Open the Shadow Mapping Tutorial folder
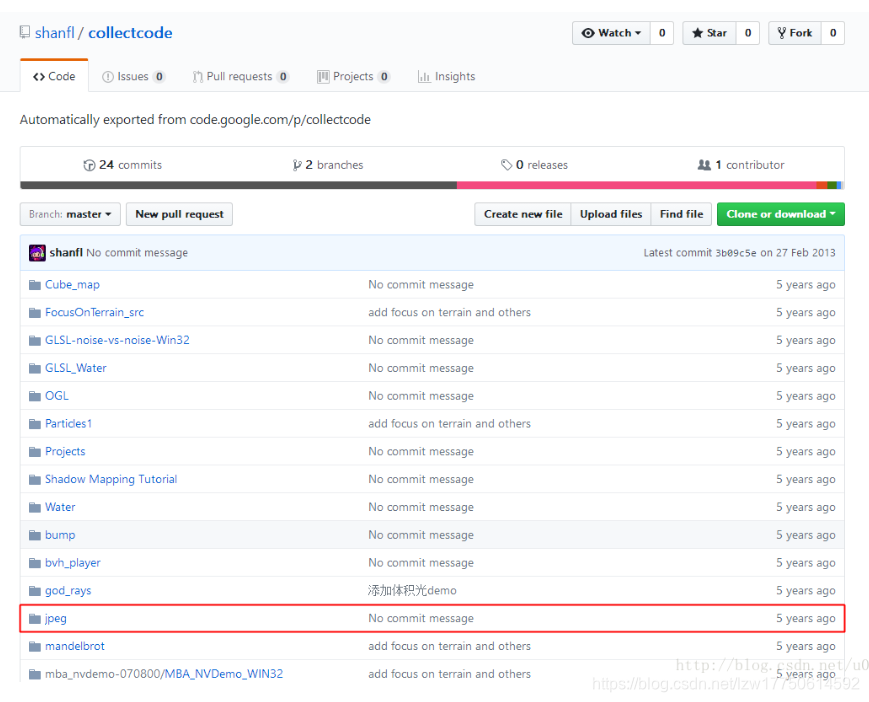This screenshot has height=702, width=869. pos(111,479)
